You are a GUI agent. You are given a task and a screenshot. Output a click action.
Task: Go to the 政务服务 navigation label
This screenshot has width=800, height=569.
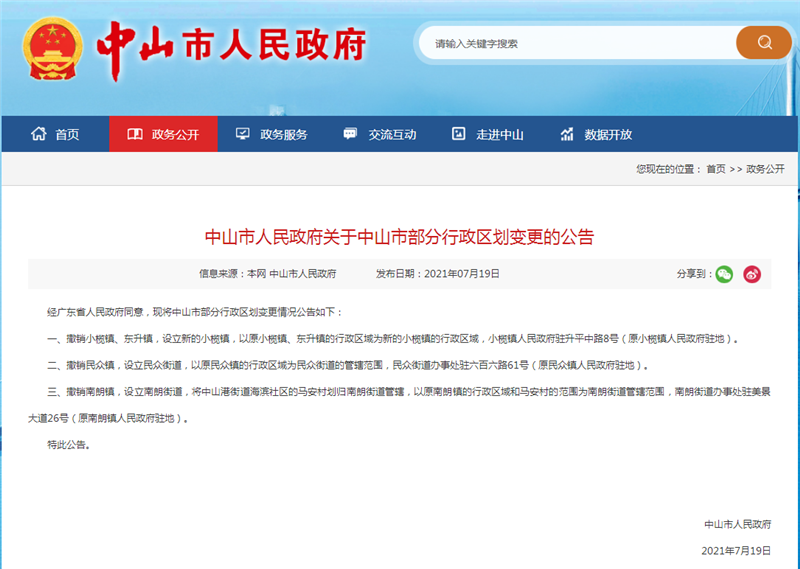click(x=284, y=135)
